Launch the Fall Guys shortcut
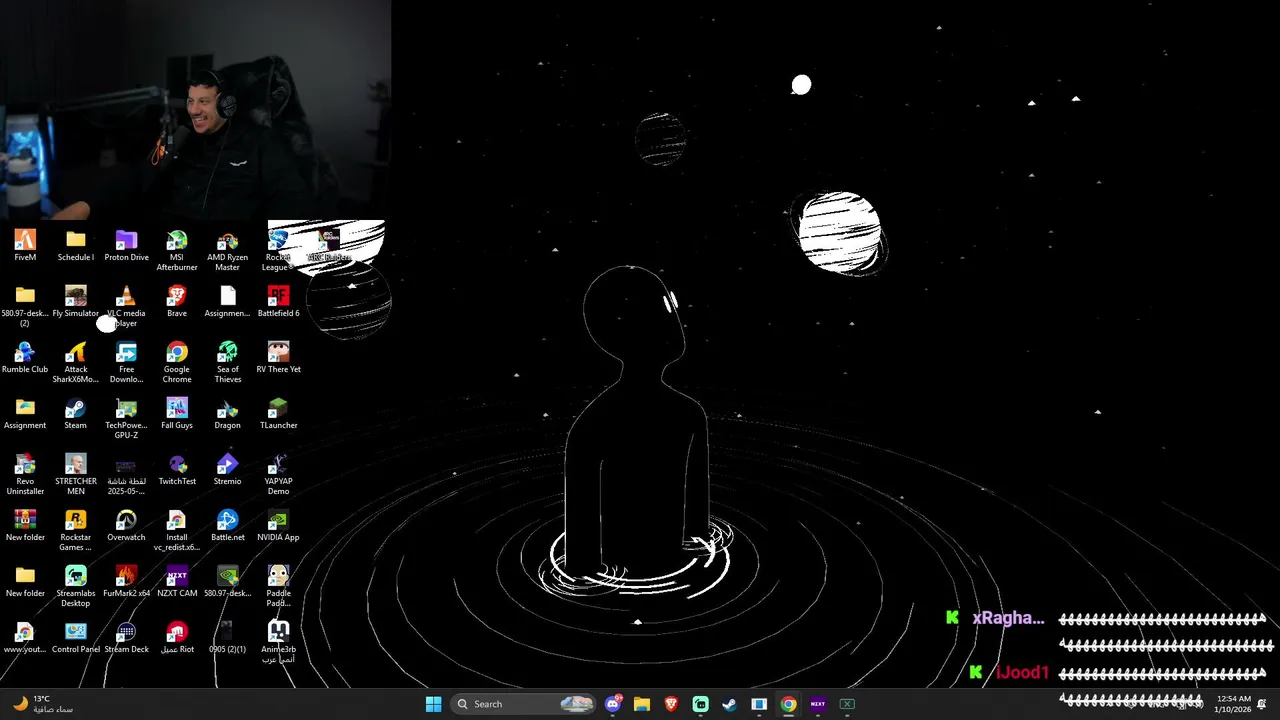 pos(177,414)
